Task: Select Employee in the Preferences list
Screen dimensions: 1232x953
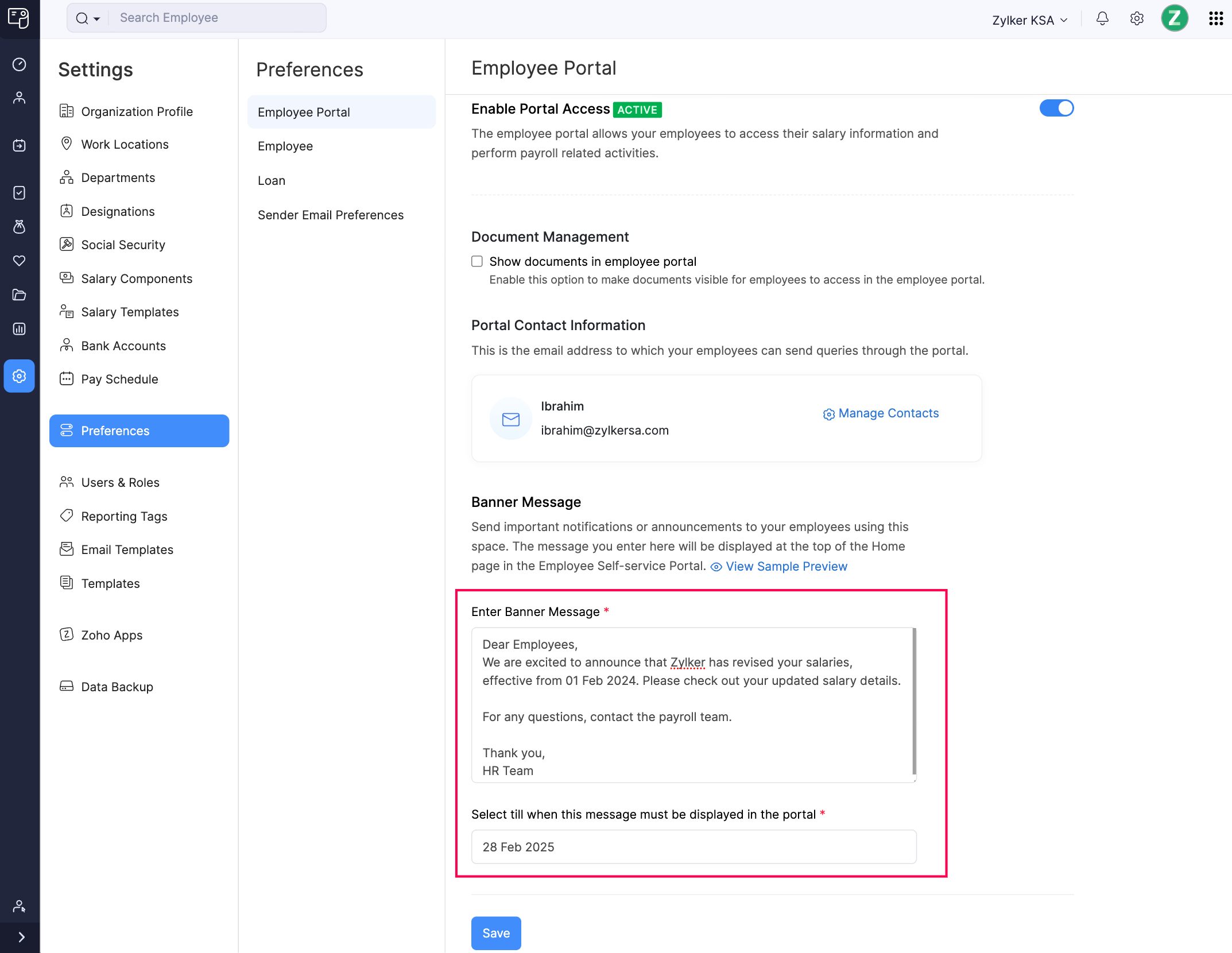Action: tap(285, 146)
